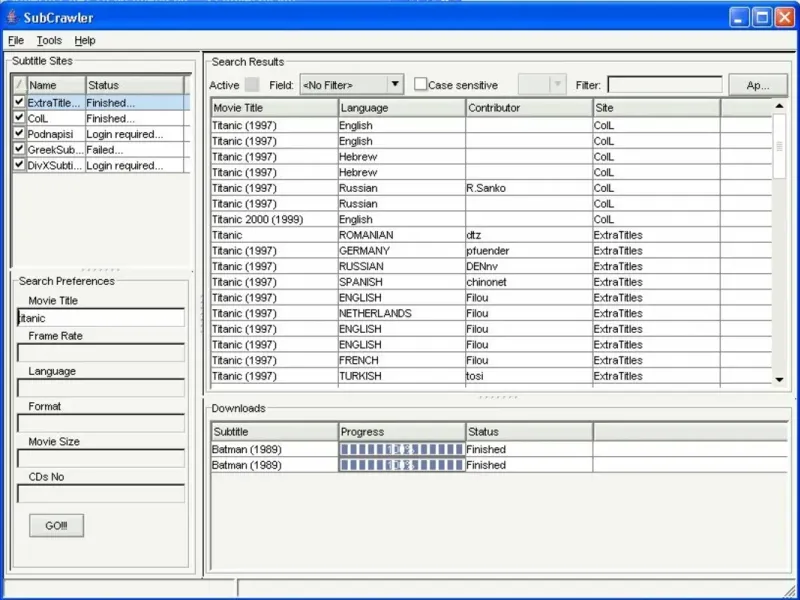Uncheck the Podnapisi site checkbox
The width and height of the screenshot is (800, 600).
click(19, 134)
